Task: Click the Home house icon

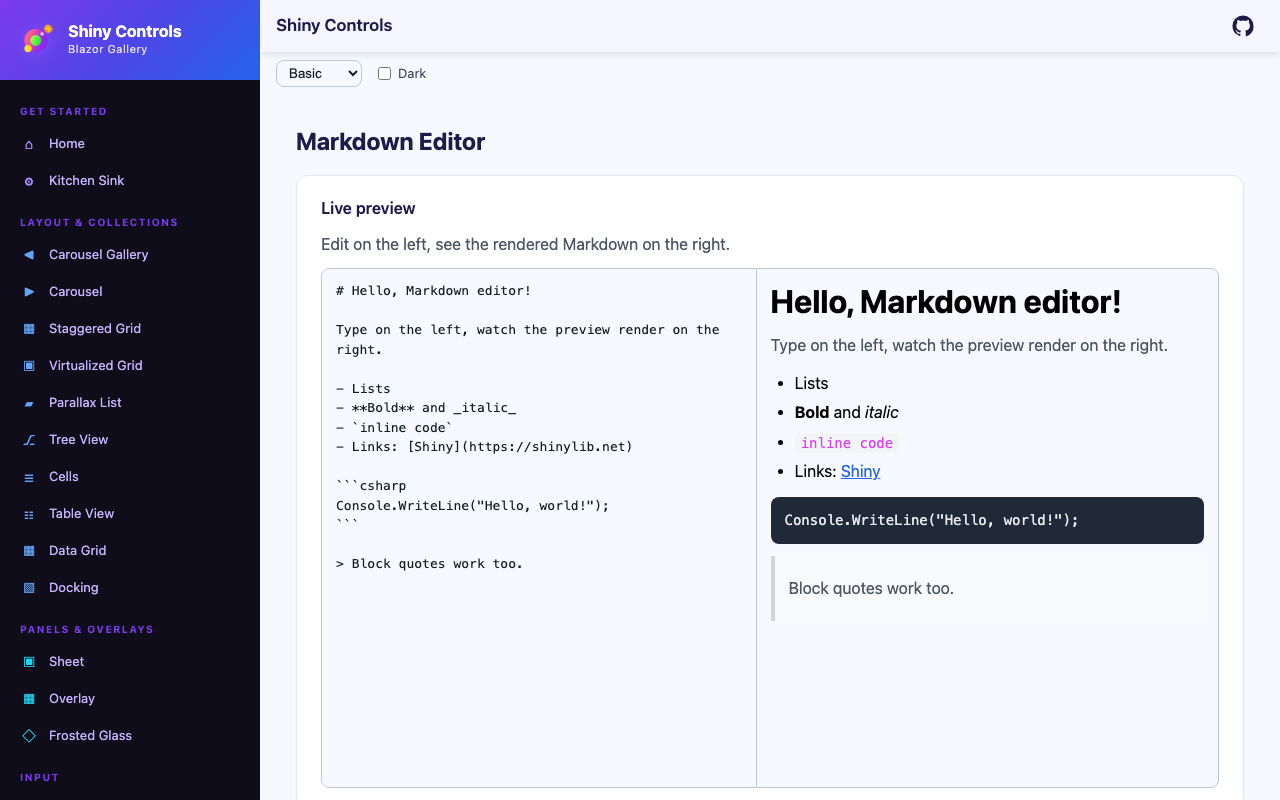Action: pyautogui.click(x=29, y=144)
